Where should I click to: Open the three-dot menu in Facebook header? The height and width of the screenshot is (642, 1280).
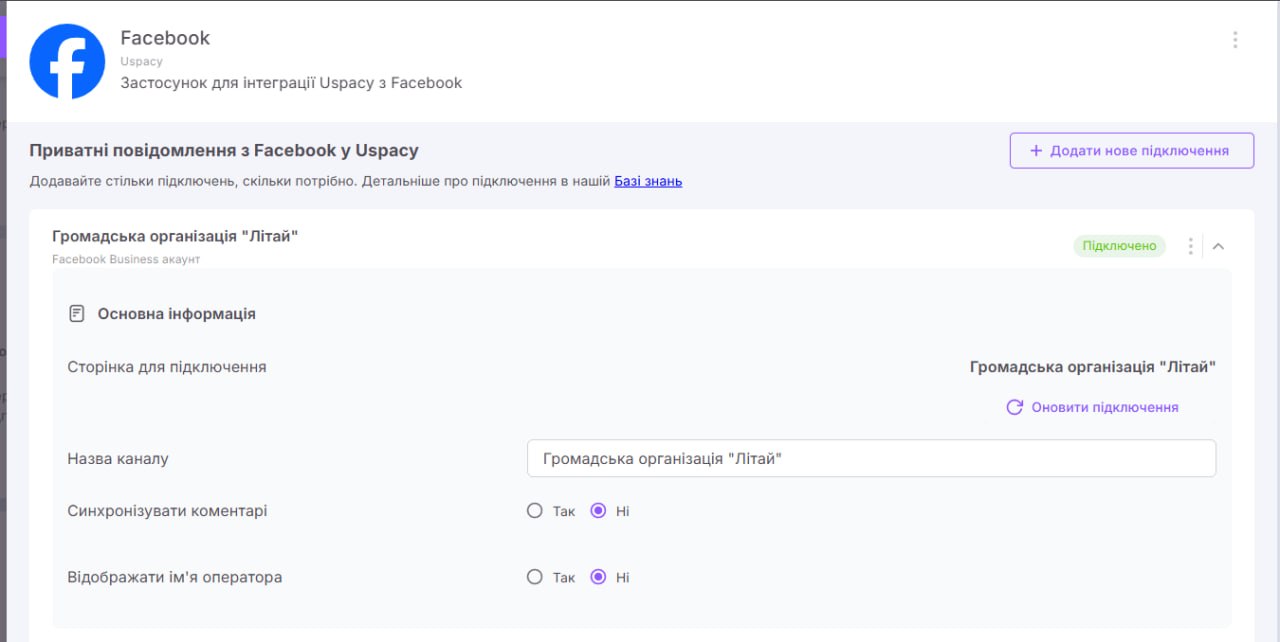pos(1235,40)
